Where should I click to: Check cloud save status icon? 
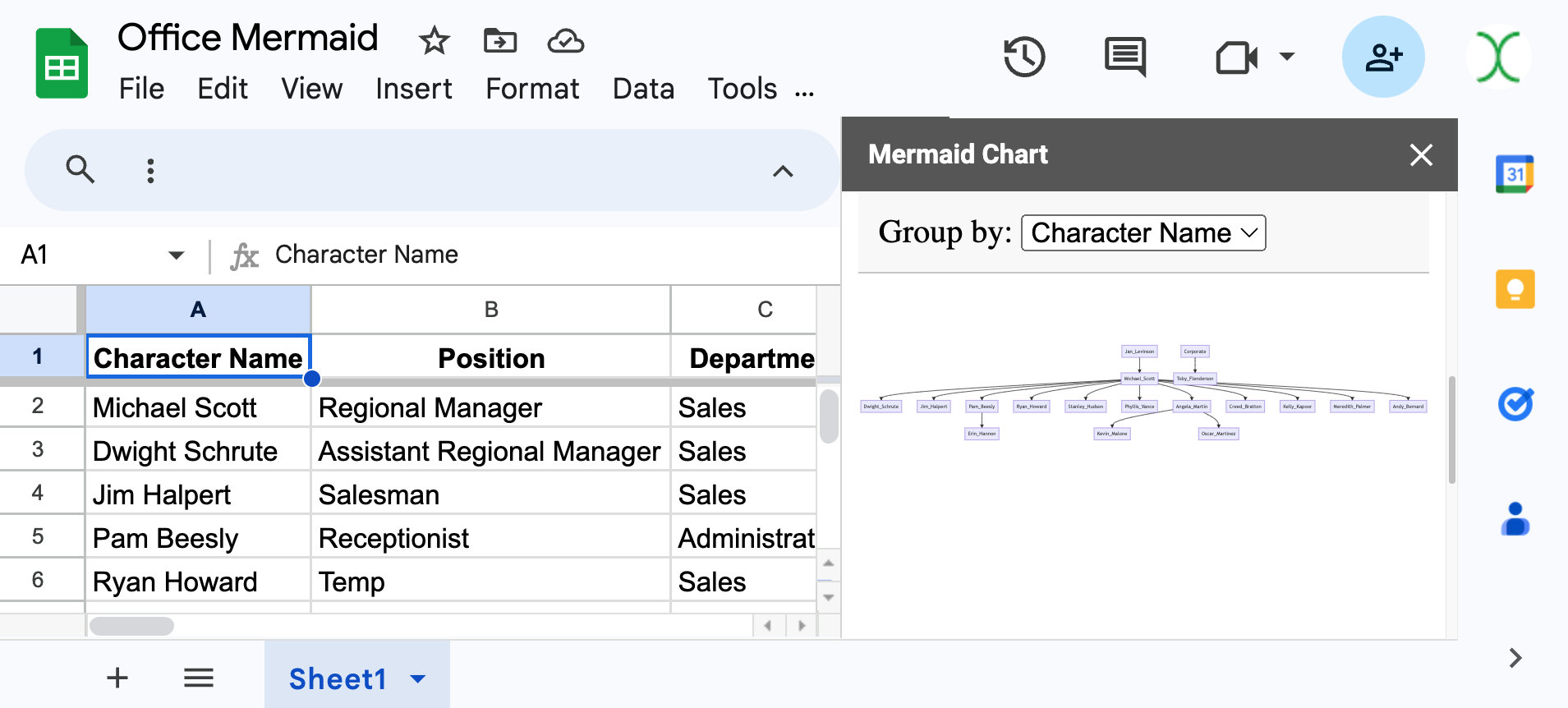(565, 40)
